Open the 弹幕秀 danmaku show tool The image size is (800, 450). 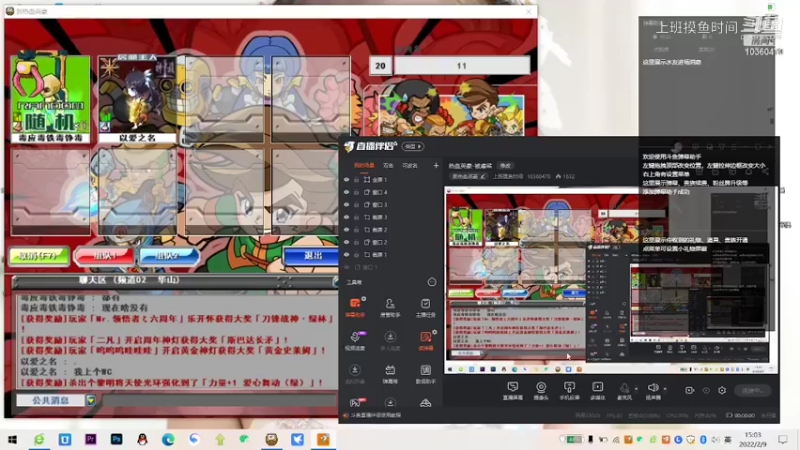point(390,373)
